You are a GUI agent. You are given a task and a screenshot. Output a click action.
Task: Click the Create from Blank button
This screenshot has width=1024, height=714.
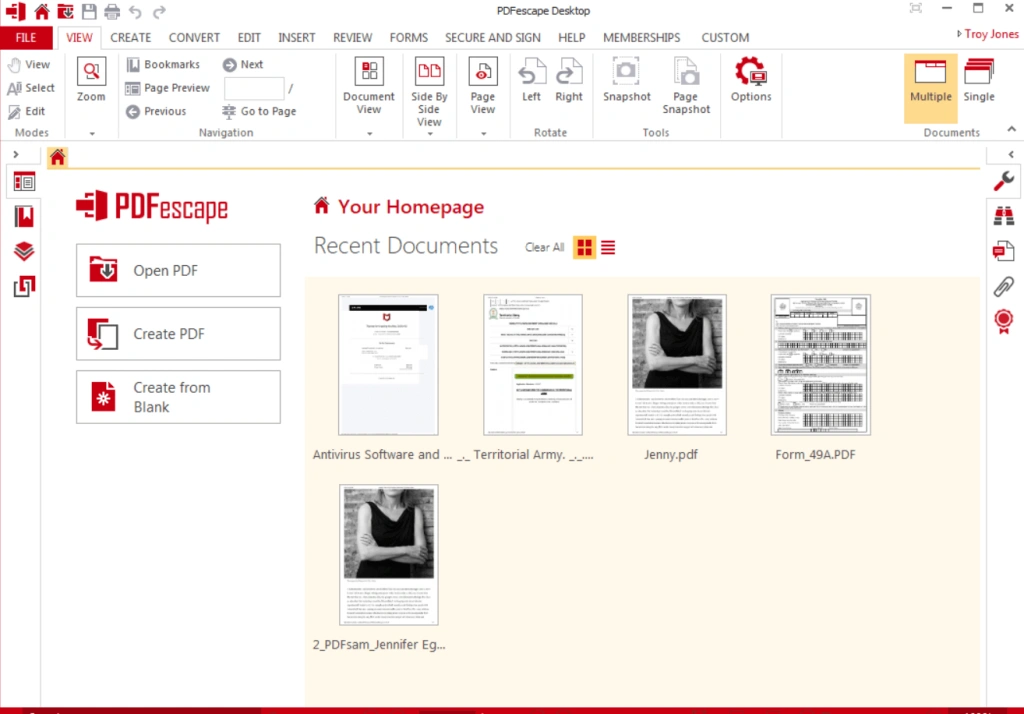(x=178, y=397)
